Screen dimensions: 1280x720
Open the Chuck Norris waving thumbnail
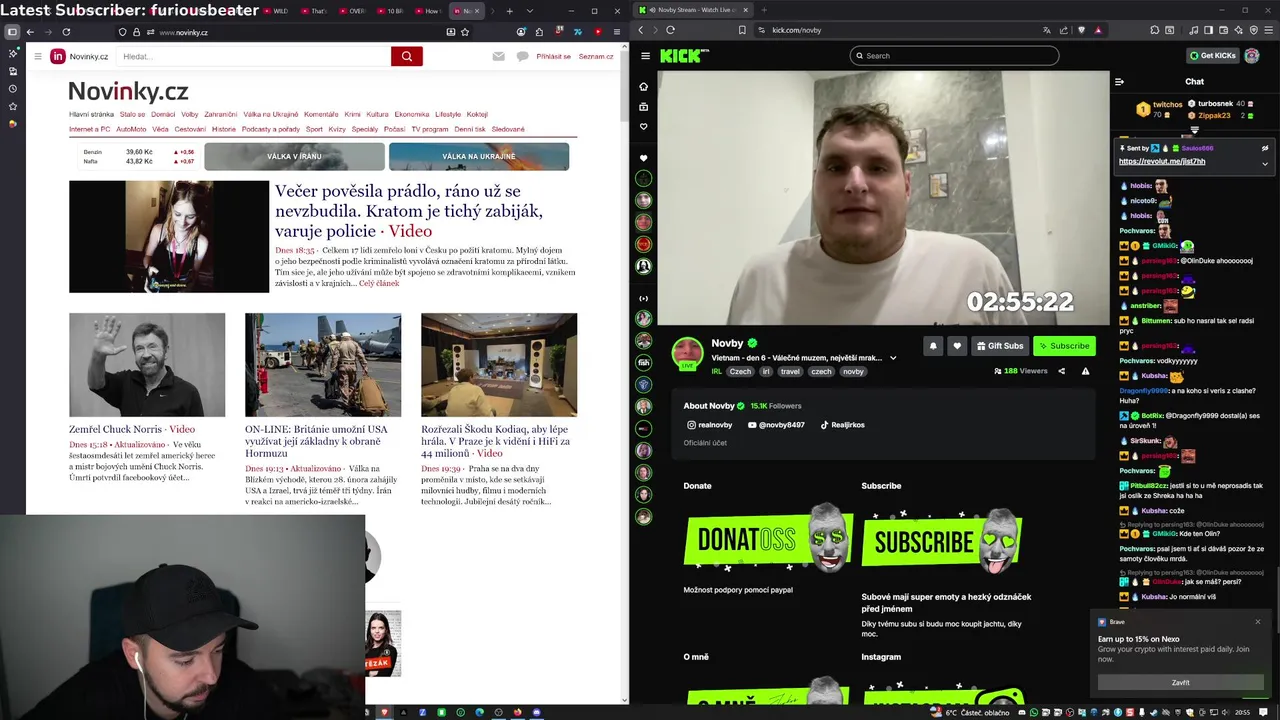147,365
